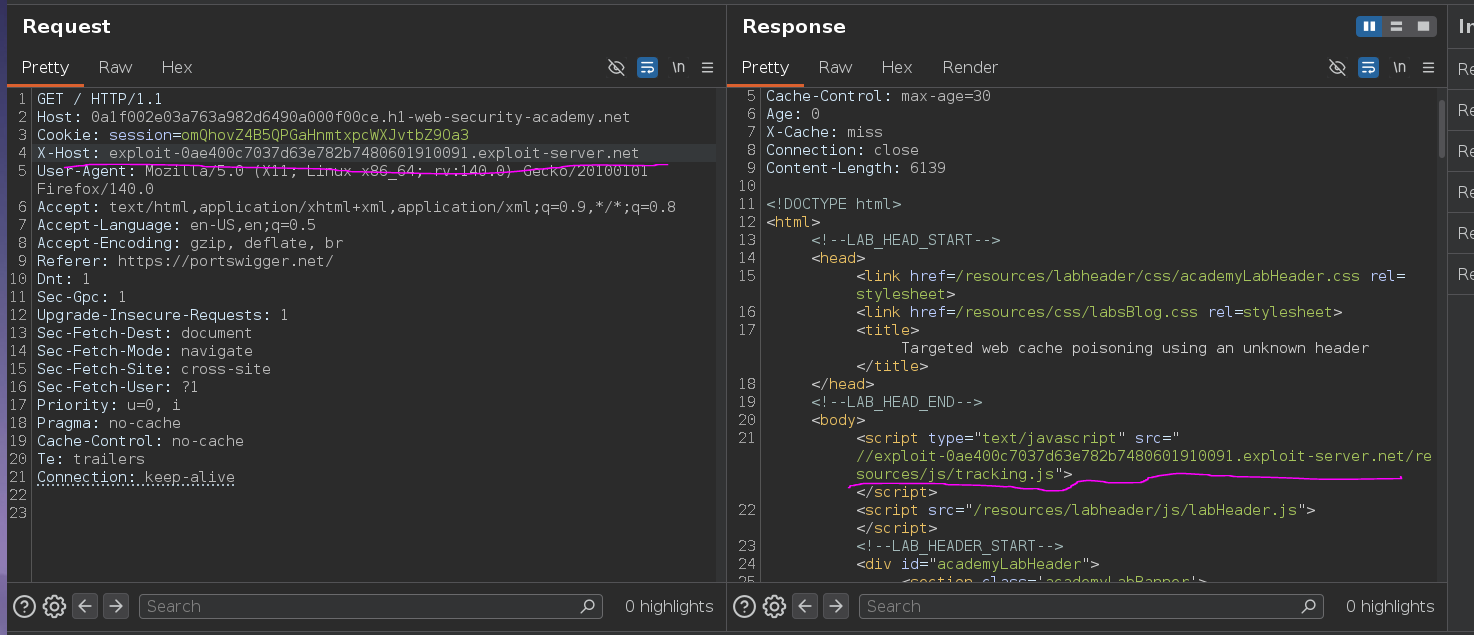Click magnifier icon in Response search box
This screenshot has width=1474, height=635.
click(1308, 606)
